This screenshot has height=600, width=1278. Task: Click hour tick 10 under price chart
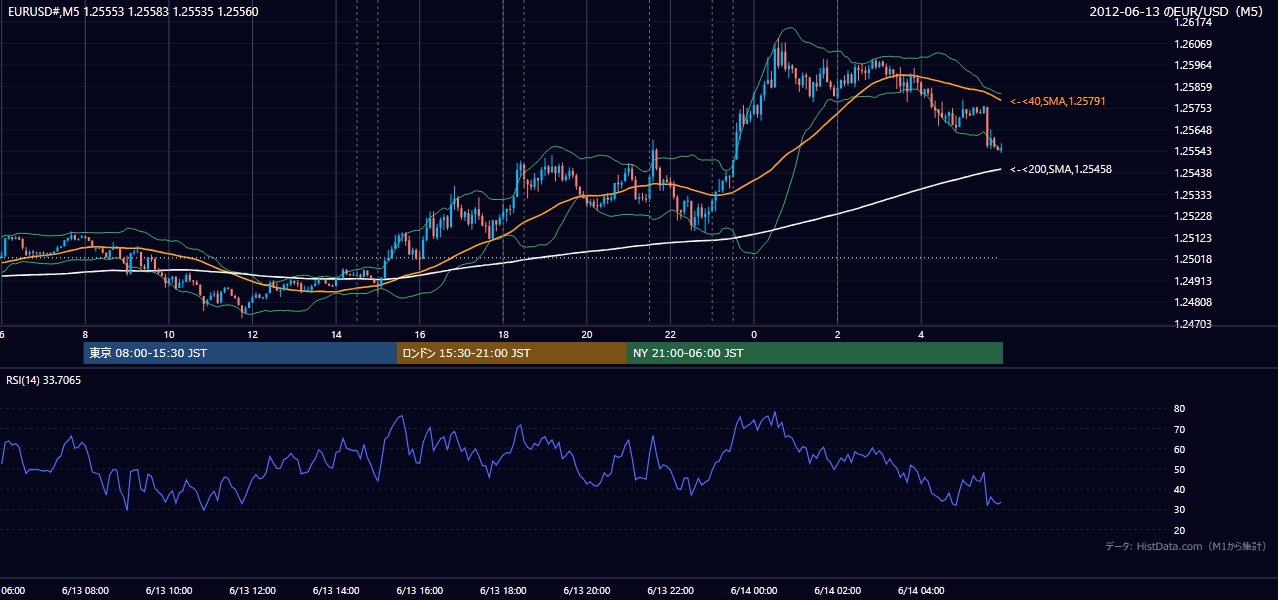(169, 334)
